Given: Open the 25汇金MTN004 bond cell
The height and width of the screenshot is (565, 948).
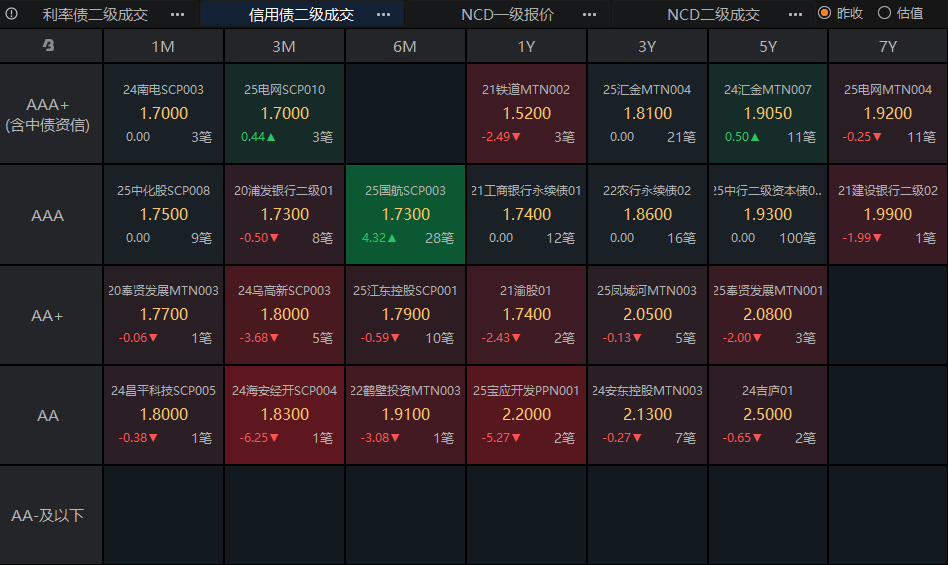Looking at the screenshot, I should [x=647, y=114].
